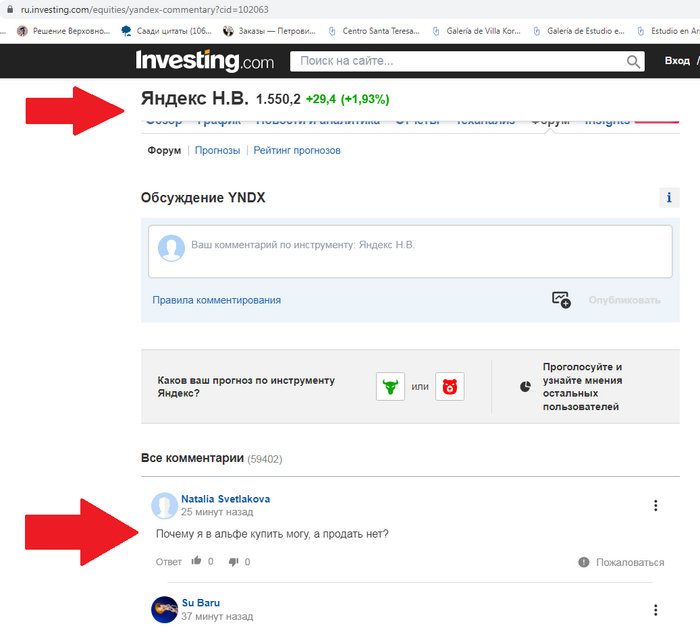This screenshot has height=632, width=700.
Task: Click the comment text Почему я в альфе купить могу
Action: tap(272, 534)
